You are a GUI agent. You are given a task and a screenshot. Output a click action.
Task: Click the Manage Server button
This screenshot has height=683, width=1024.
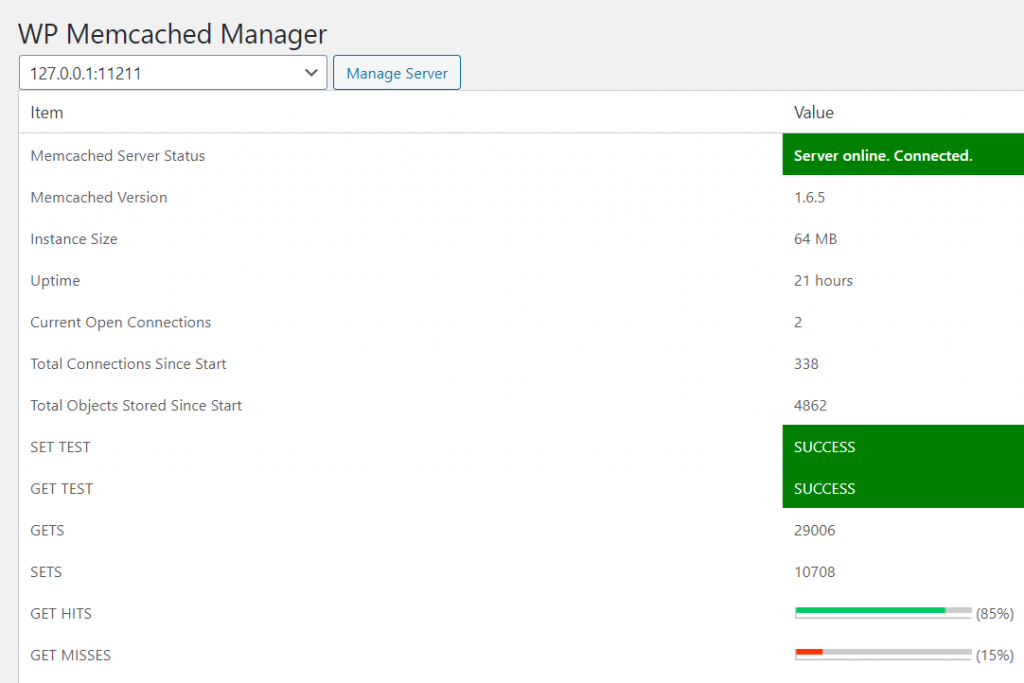[x=397, y=73]
